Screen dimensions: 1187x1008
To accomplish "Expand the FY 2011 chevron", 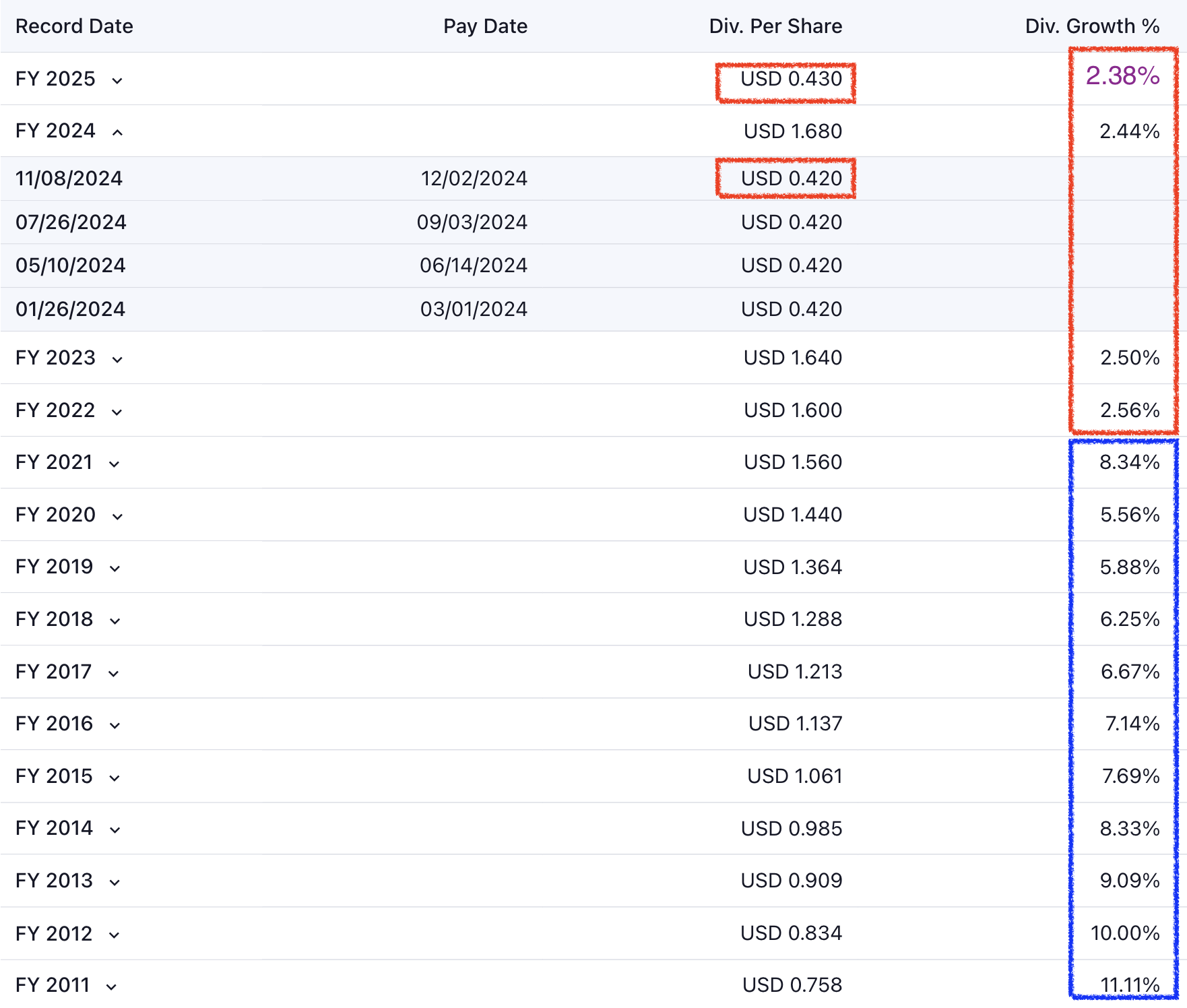I will [x=111, y=987].
